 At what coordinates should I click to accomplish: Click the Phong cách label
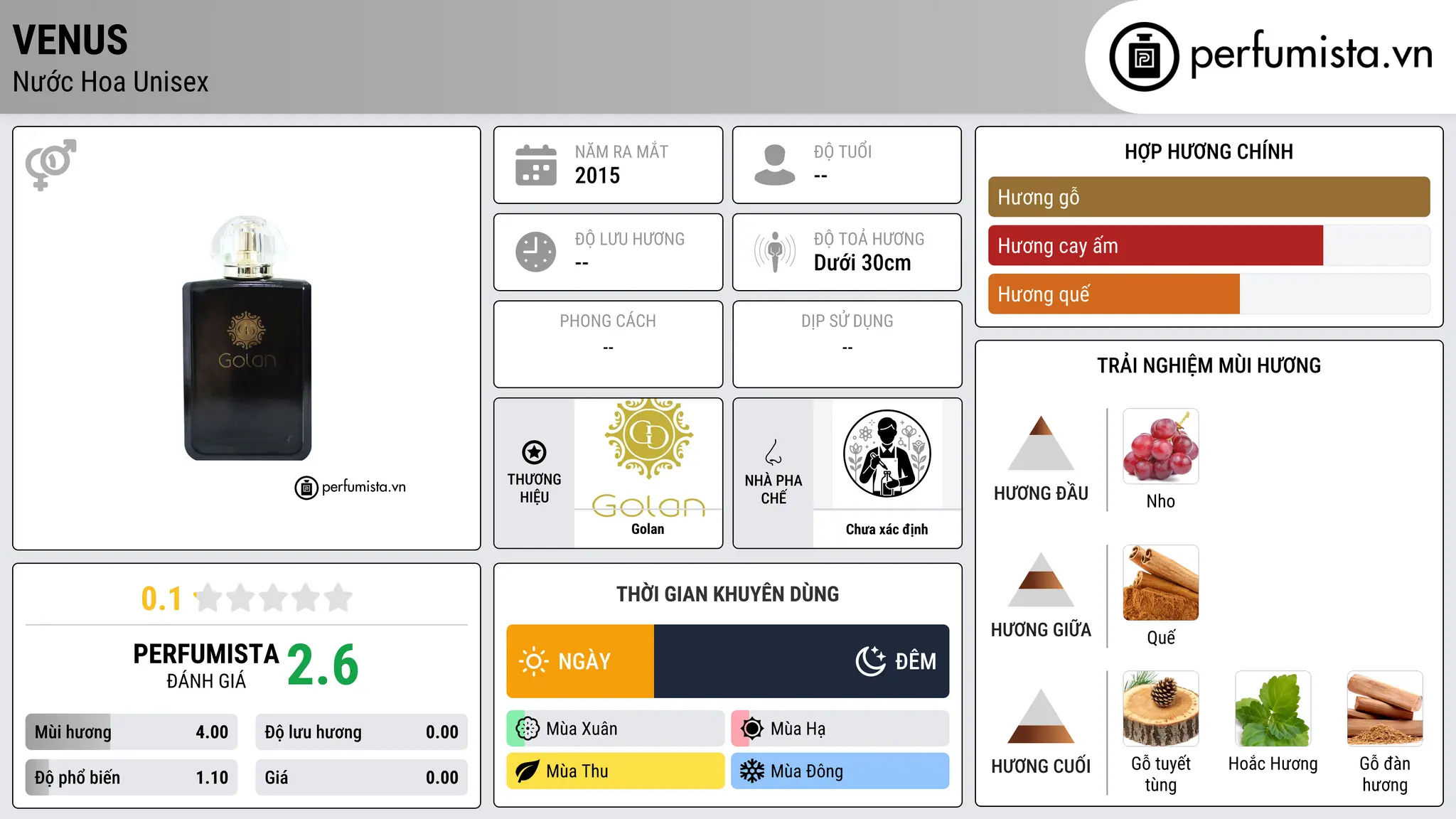pos(608,321)
